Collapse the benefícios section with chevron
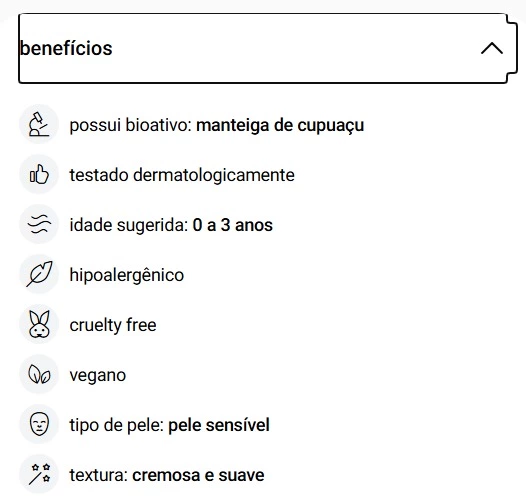 tap(492, 48)
